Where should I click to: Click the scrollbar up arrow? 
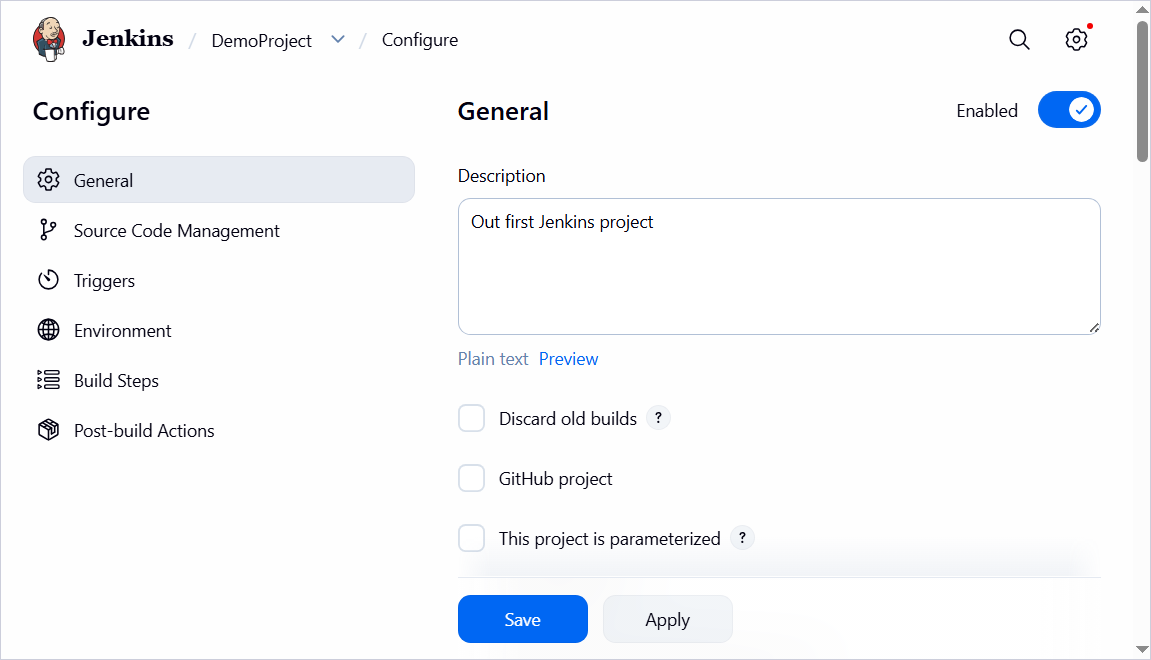click(x=1142, y=10)
